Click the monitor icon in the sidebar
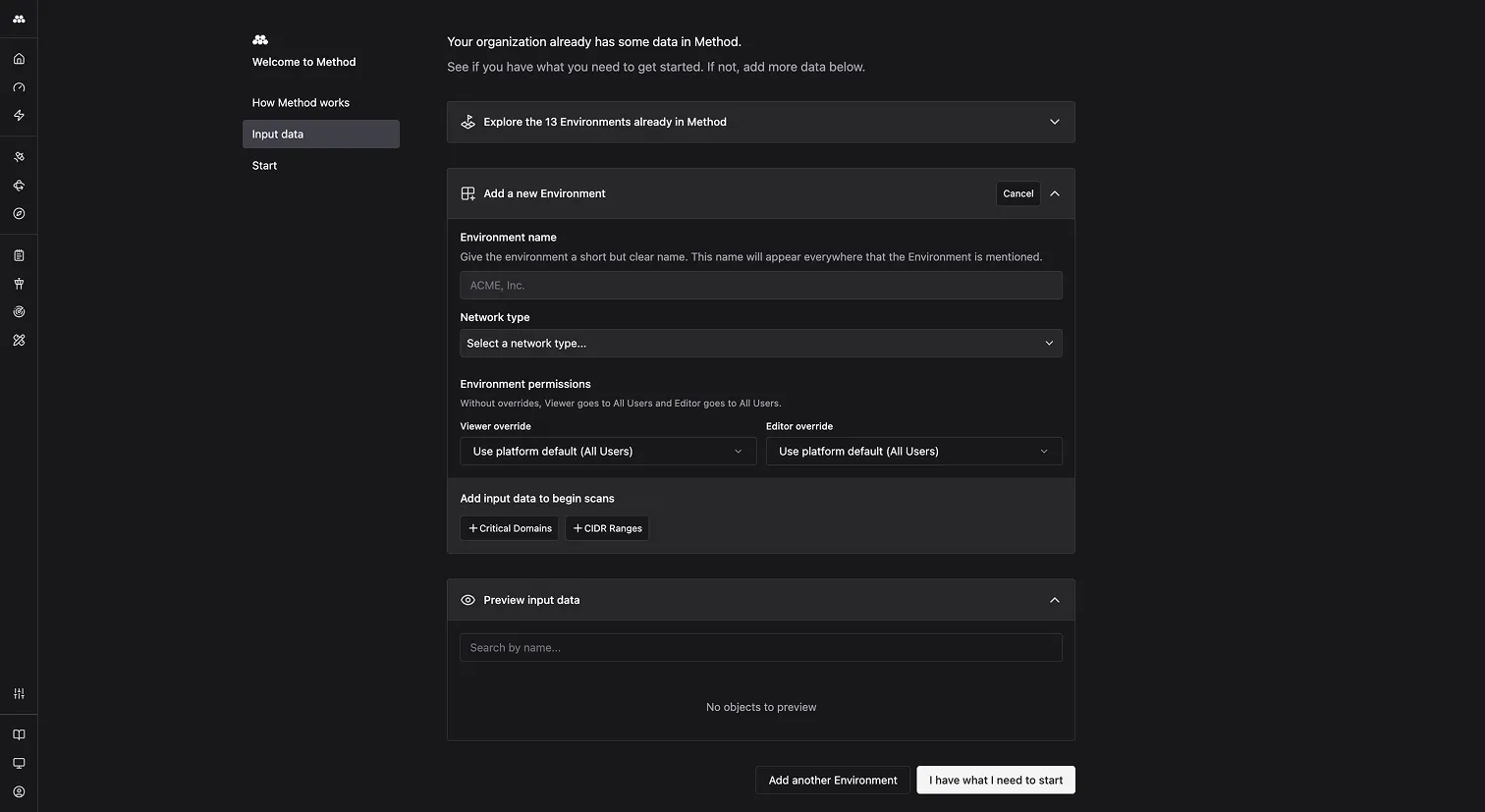The width and height of the screenshot is (1485, 812). pyautogui.click(x=19, y=764)
